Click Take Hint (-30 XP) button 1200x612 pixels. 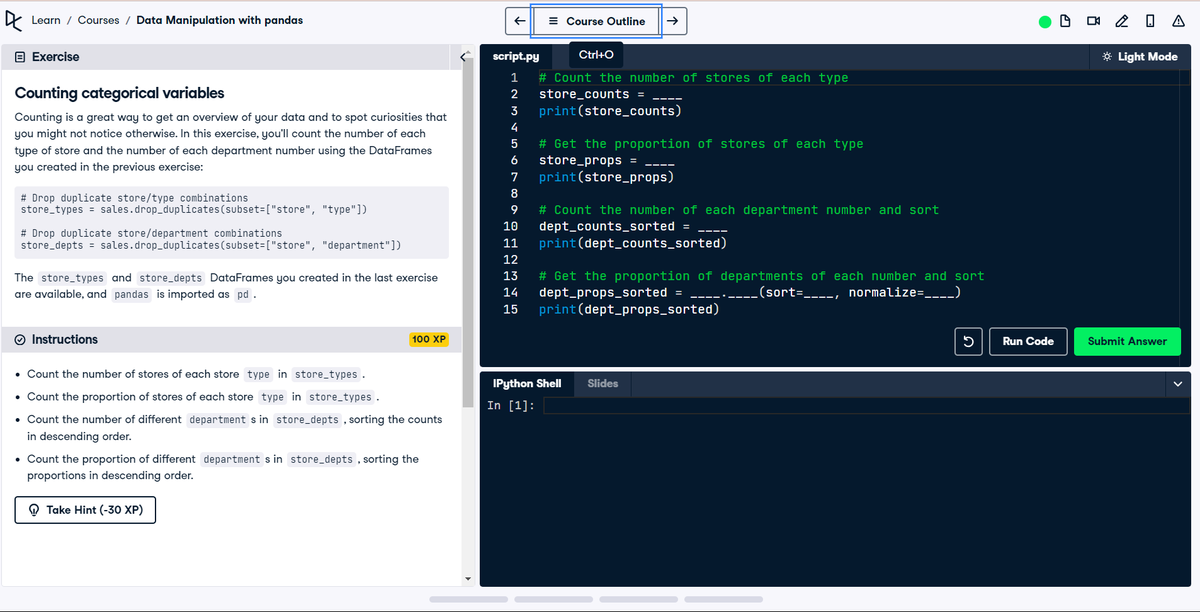tap(86, 510)
